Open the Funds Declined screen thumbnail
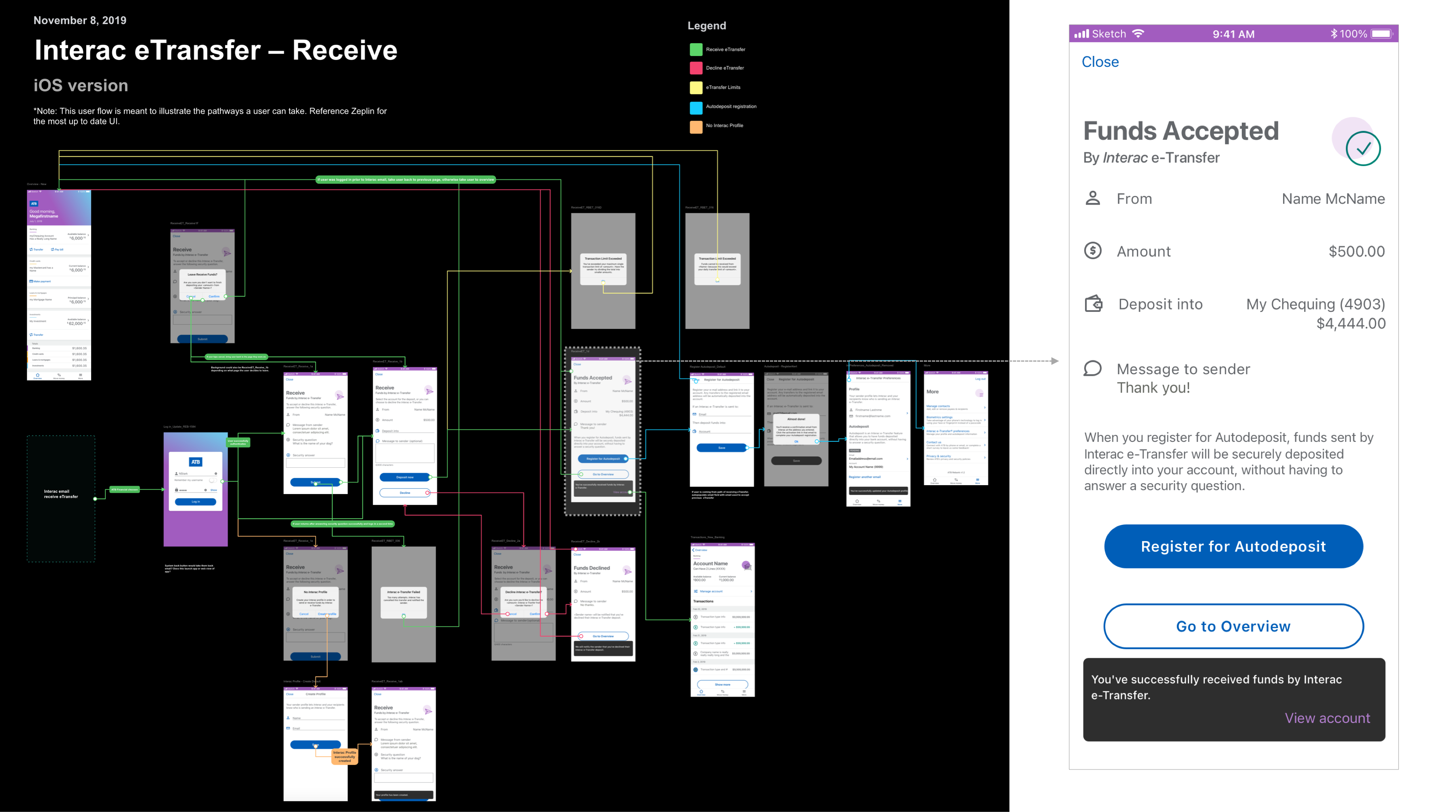 (603, 603)
